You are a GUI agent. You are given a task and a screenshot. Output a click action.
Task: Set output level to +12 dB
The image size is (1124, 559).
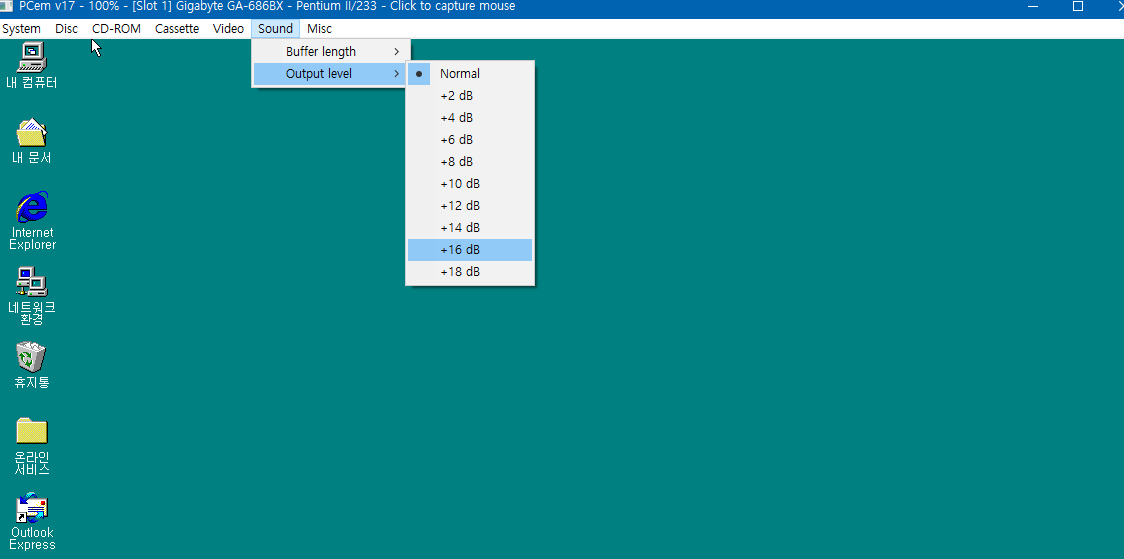coord(470,206)
